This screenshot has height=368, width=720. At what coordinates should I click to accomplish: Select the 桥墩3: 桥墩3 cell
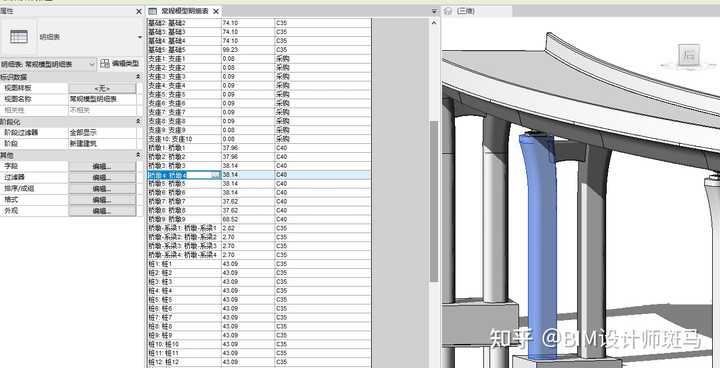pyautogui.click(x=185, y=165)
